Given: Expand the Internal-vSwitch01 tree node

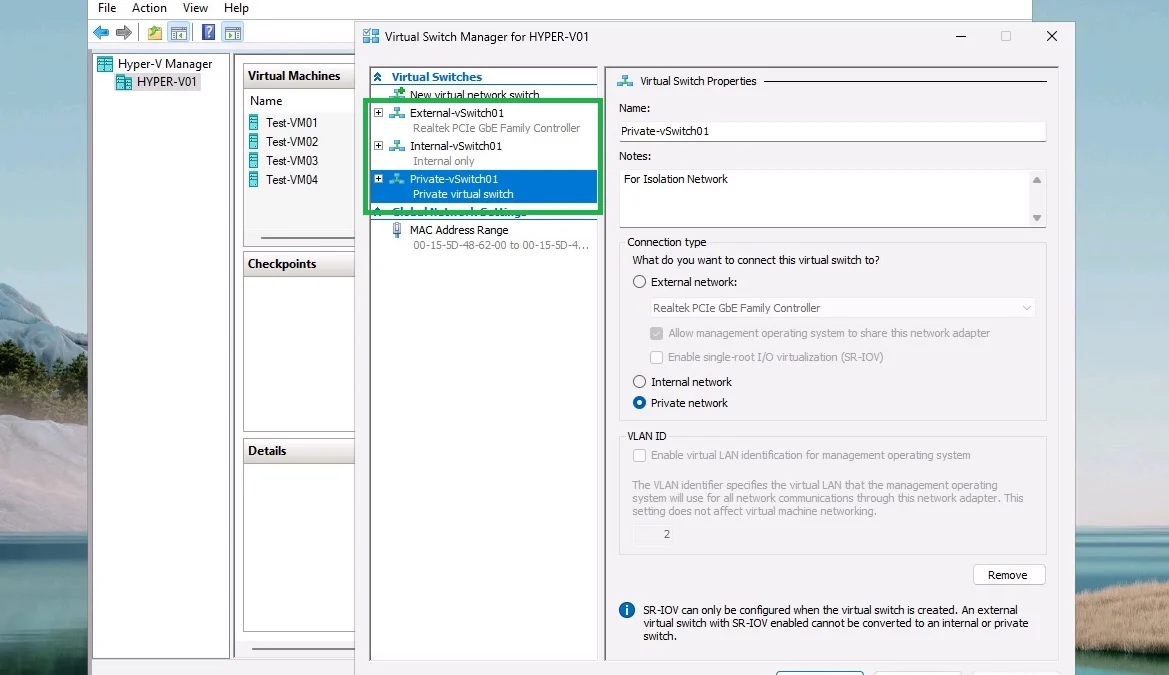Looking at the screenshot, I should (379, 145).
